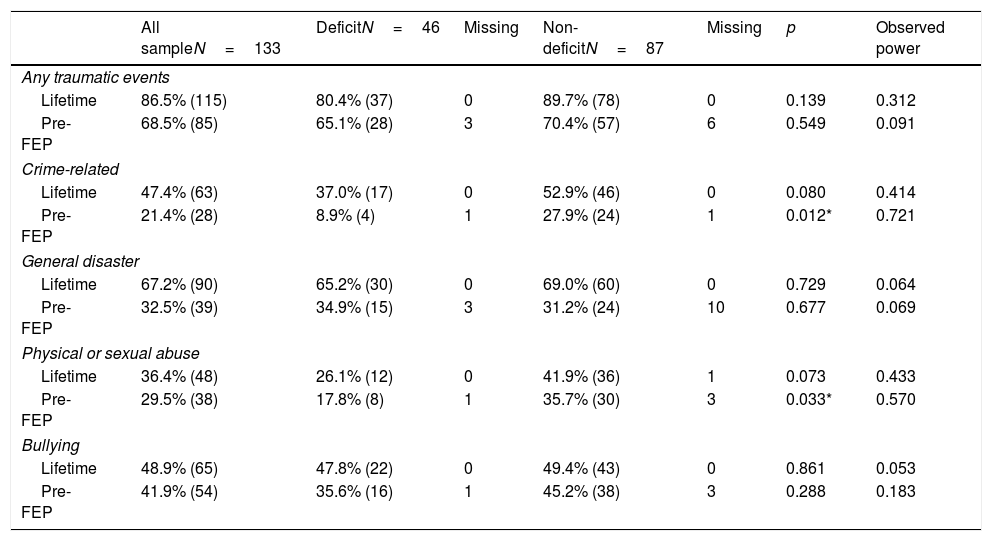
Task: Select the 'Deficit N = 46' header
Action: (x=377, y=29)
